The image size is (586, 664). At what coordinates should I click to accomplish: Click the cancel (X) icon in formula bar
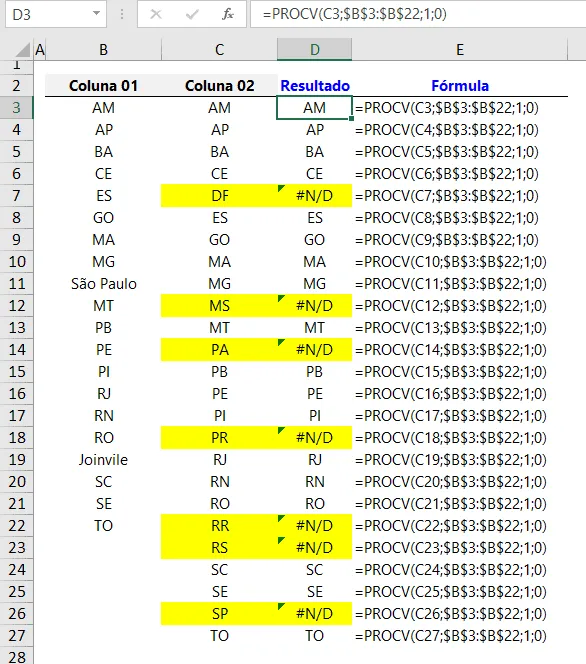[156, 14]
